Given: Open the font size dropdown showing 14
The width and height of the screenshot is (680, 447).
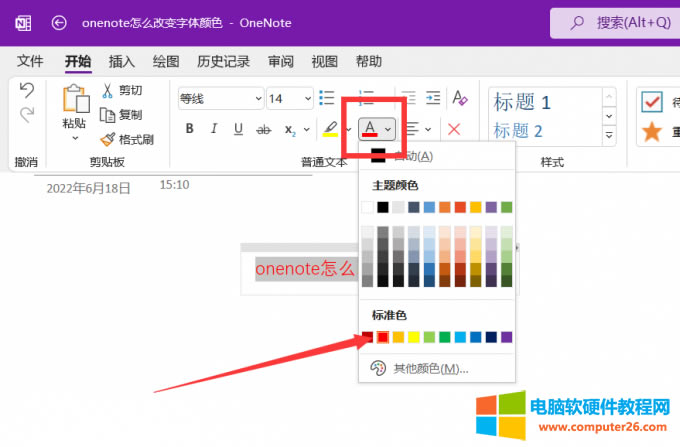Looking at the screenshot, I should pos(289,98).
